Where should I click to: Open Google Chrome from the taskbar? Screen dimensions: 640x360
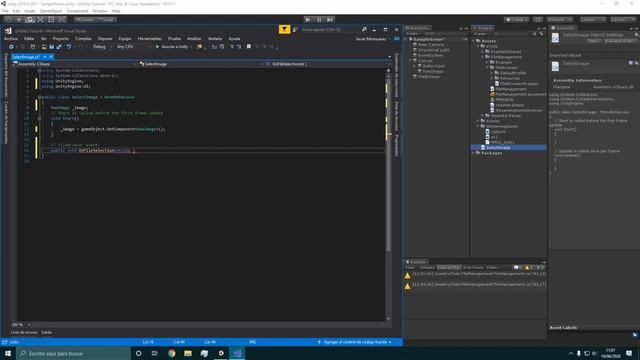(171, 353)
